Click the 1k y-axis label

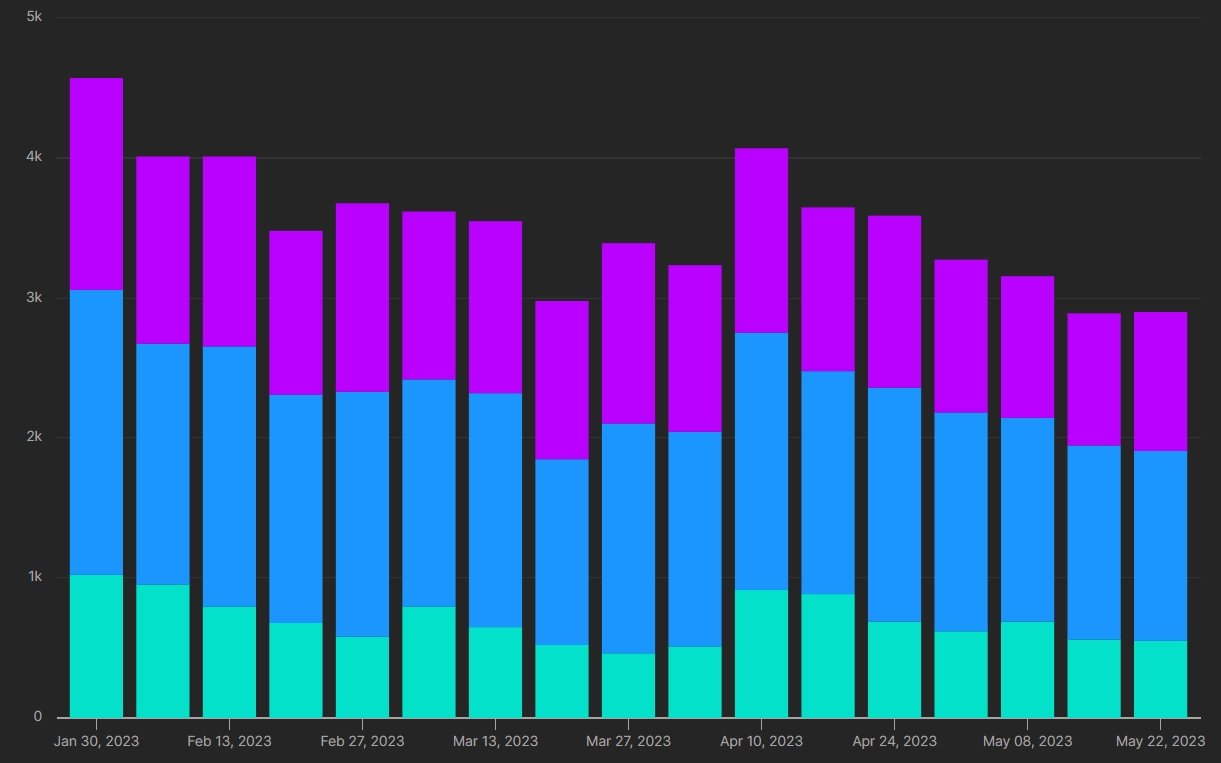pos(33,577)
